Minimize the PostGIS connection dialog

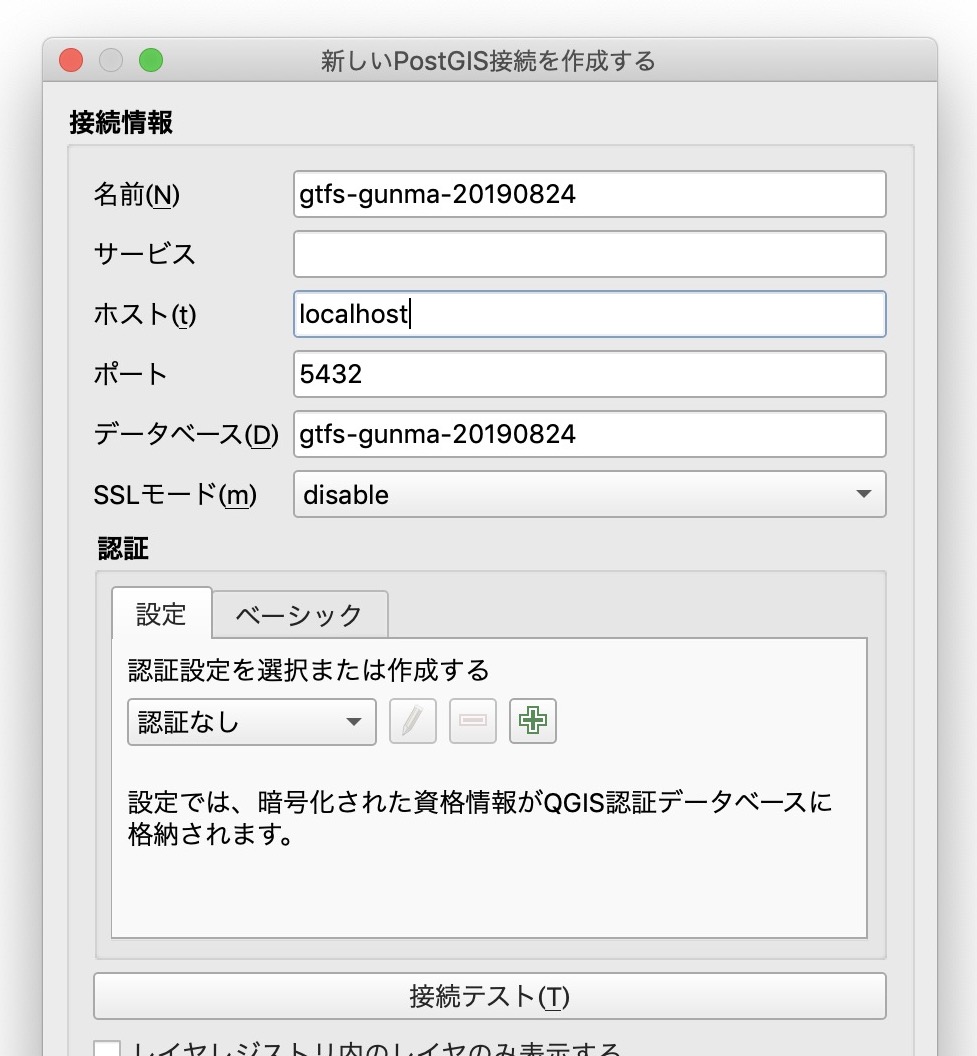(x=111, y=60)
